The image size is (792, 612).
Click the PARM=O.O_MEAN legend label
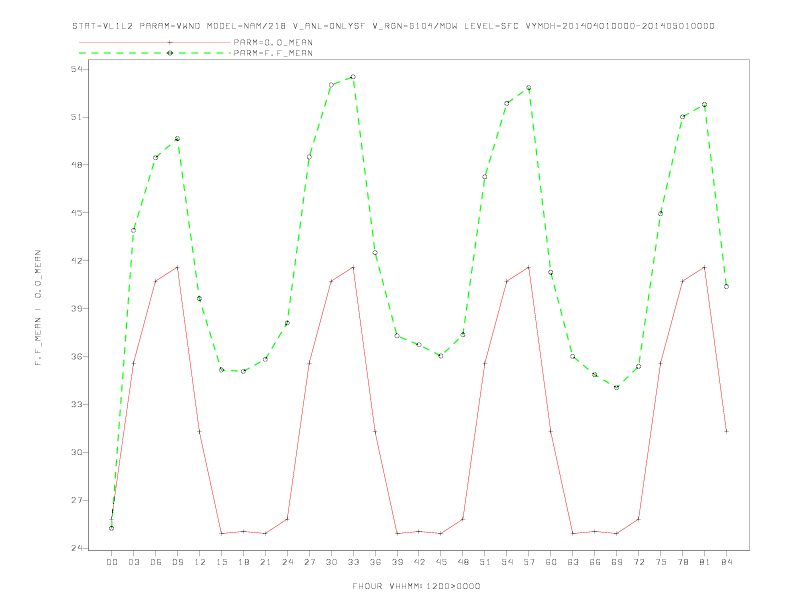pos(273,42)
